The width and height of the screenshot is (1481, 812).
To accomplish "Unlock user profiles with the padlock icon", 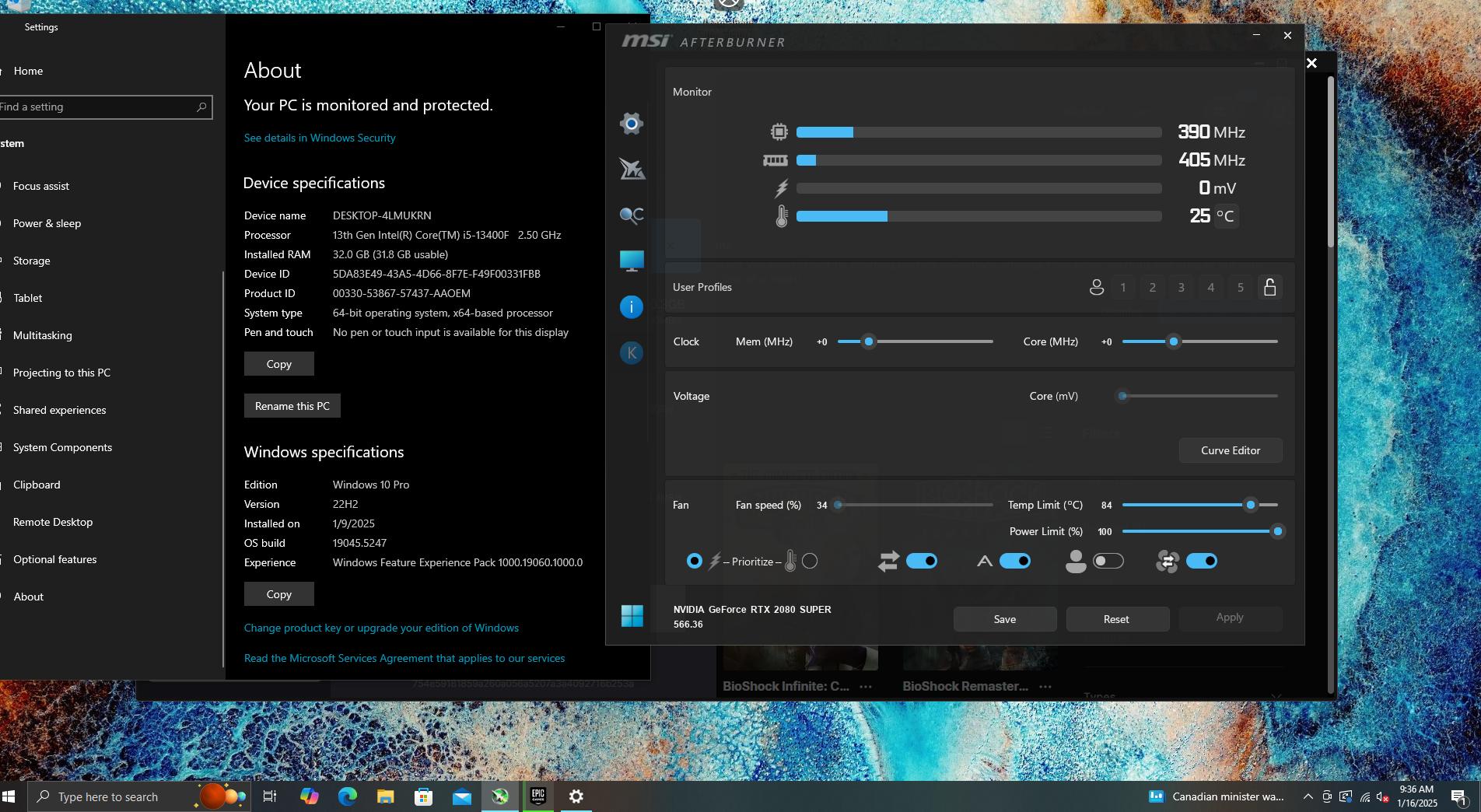I will (x=1270, y=288).
